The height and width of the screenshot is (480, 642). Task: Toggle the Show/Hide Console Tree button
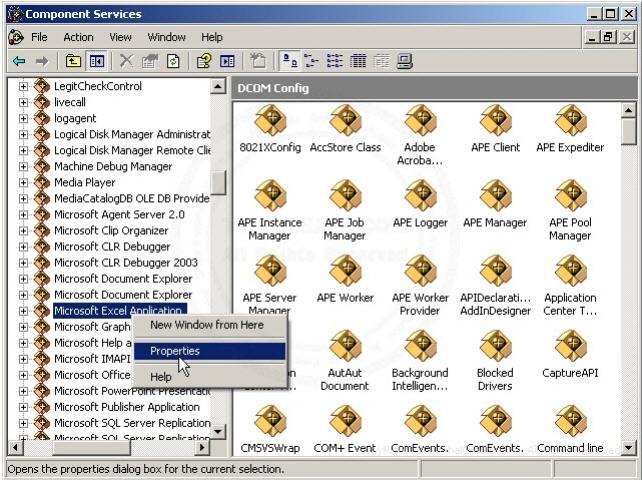[97, 61]
